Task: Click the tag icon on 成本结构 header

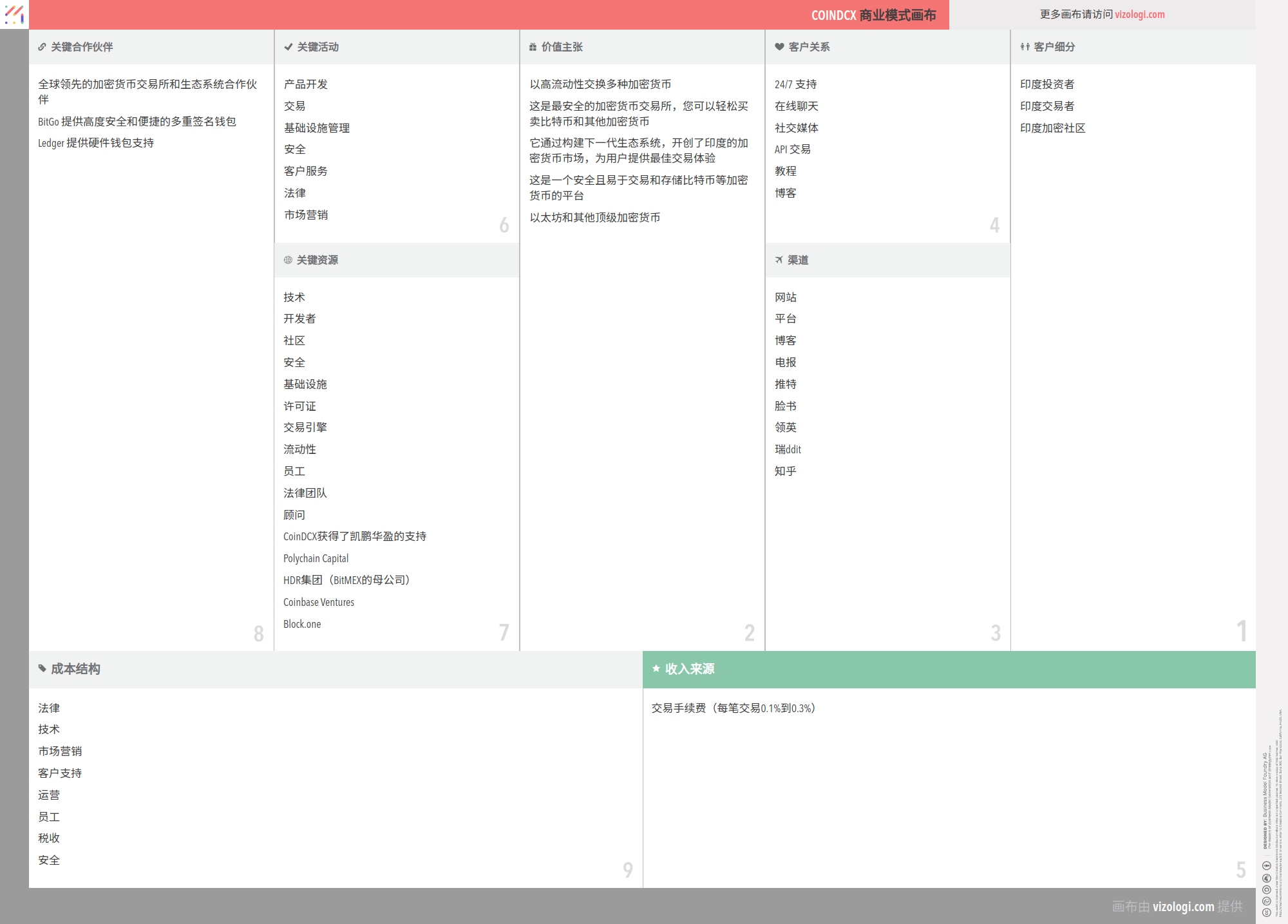Action: (x=42, y=669)
